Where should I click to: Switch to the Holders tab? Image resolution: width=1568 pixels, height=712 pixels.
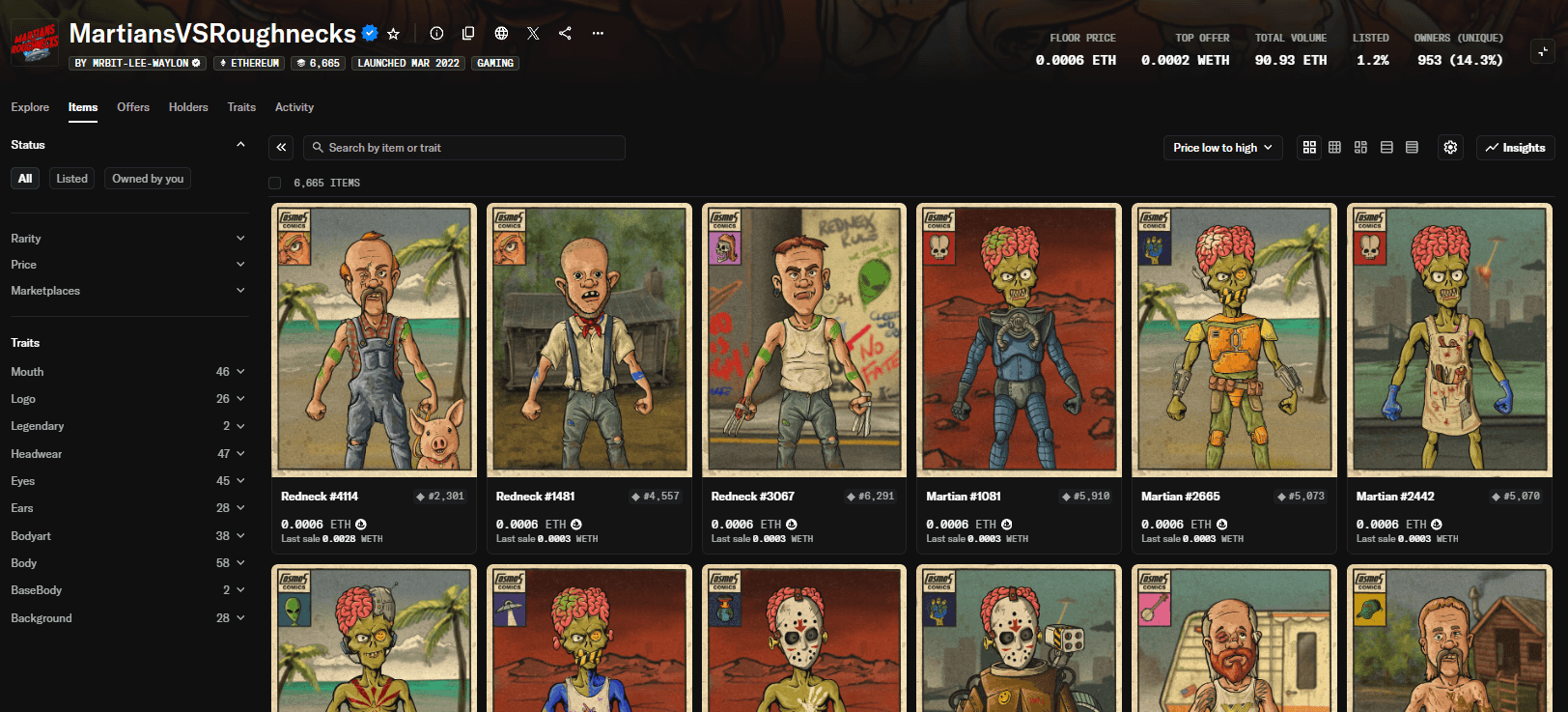[188, 107]
